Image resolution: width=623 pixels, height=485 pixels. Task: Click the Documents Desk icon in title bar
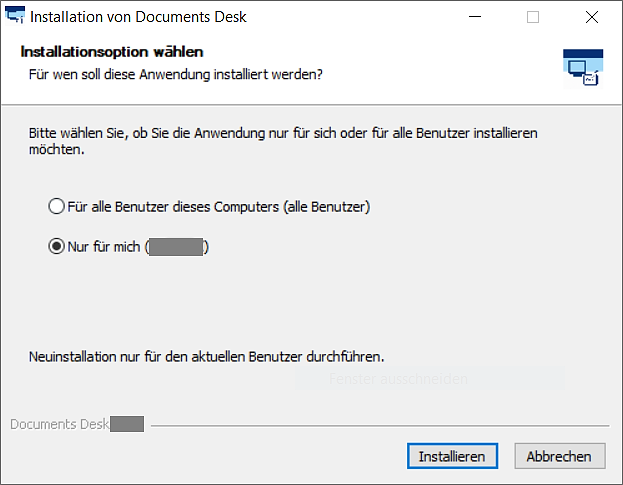coord(15,15)
